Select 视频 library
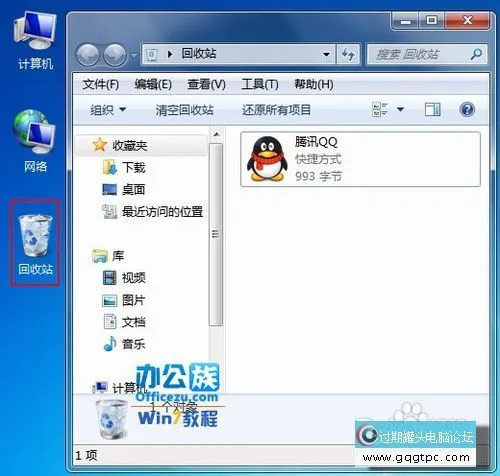Viewport: 500px width, 476px height. pos(133,278)
